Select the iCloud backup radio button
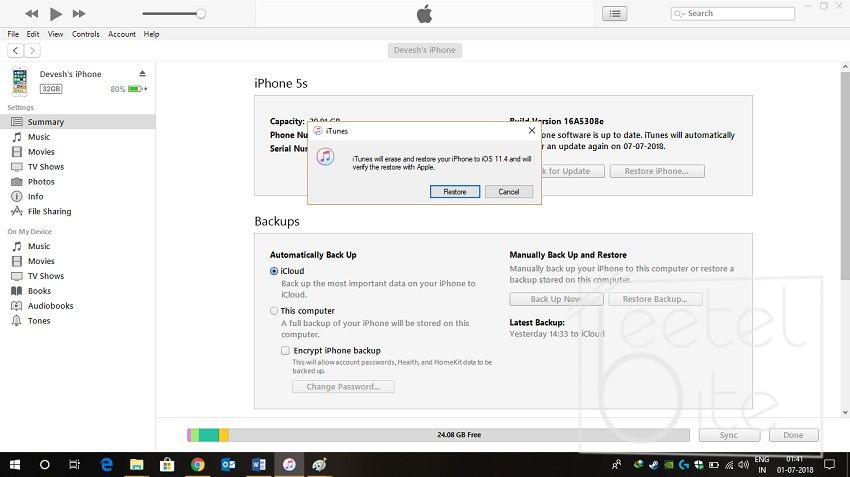The image size is (850, 477). (x=274, y=271)
